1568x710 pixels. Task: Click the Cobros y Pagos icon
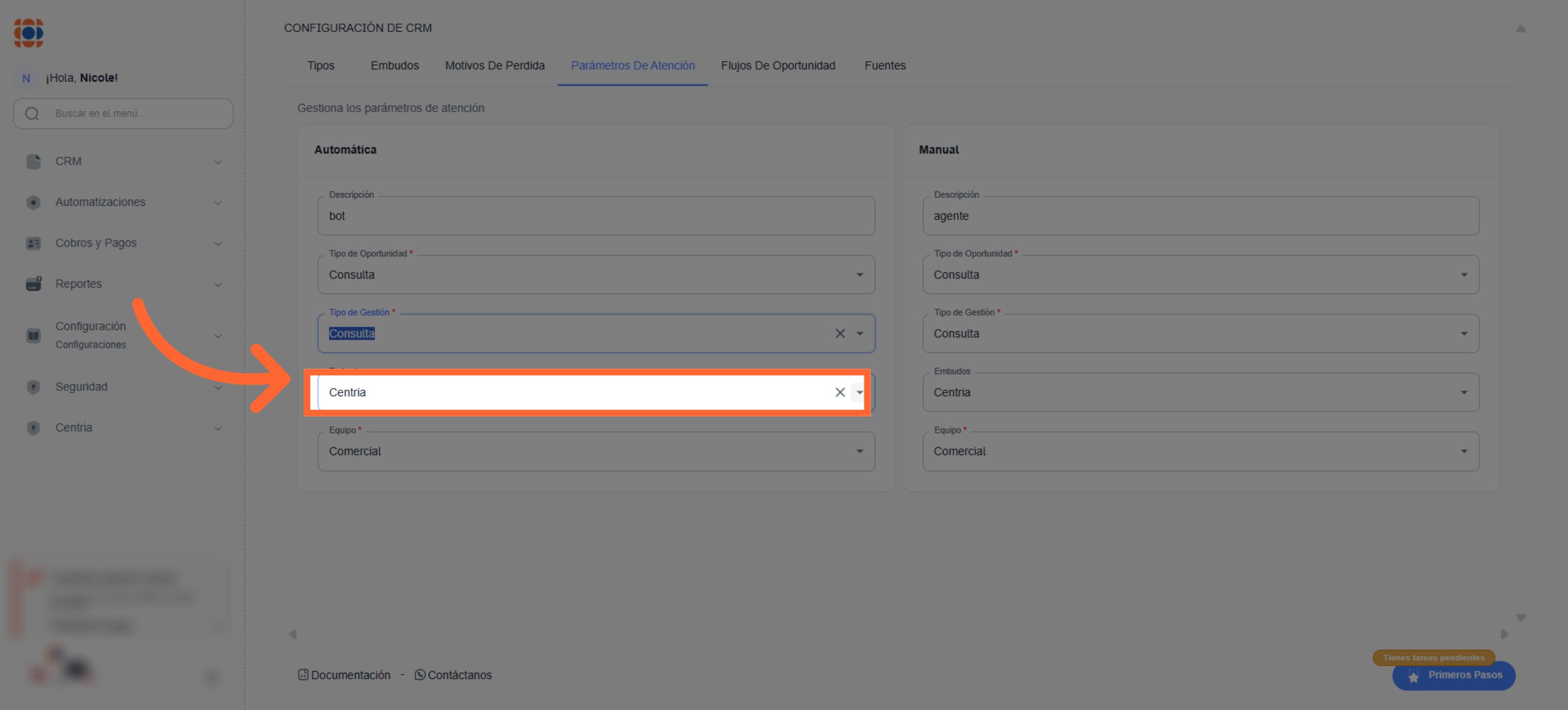[x=33, y=243]
